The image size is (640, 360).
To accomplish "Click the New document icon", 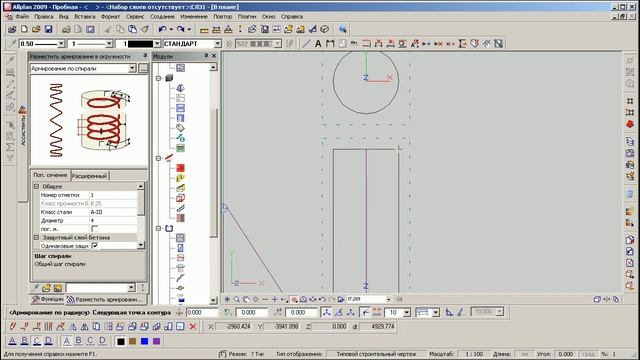I will (24, 29).
